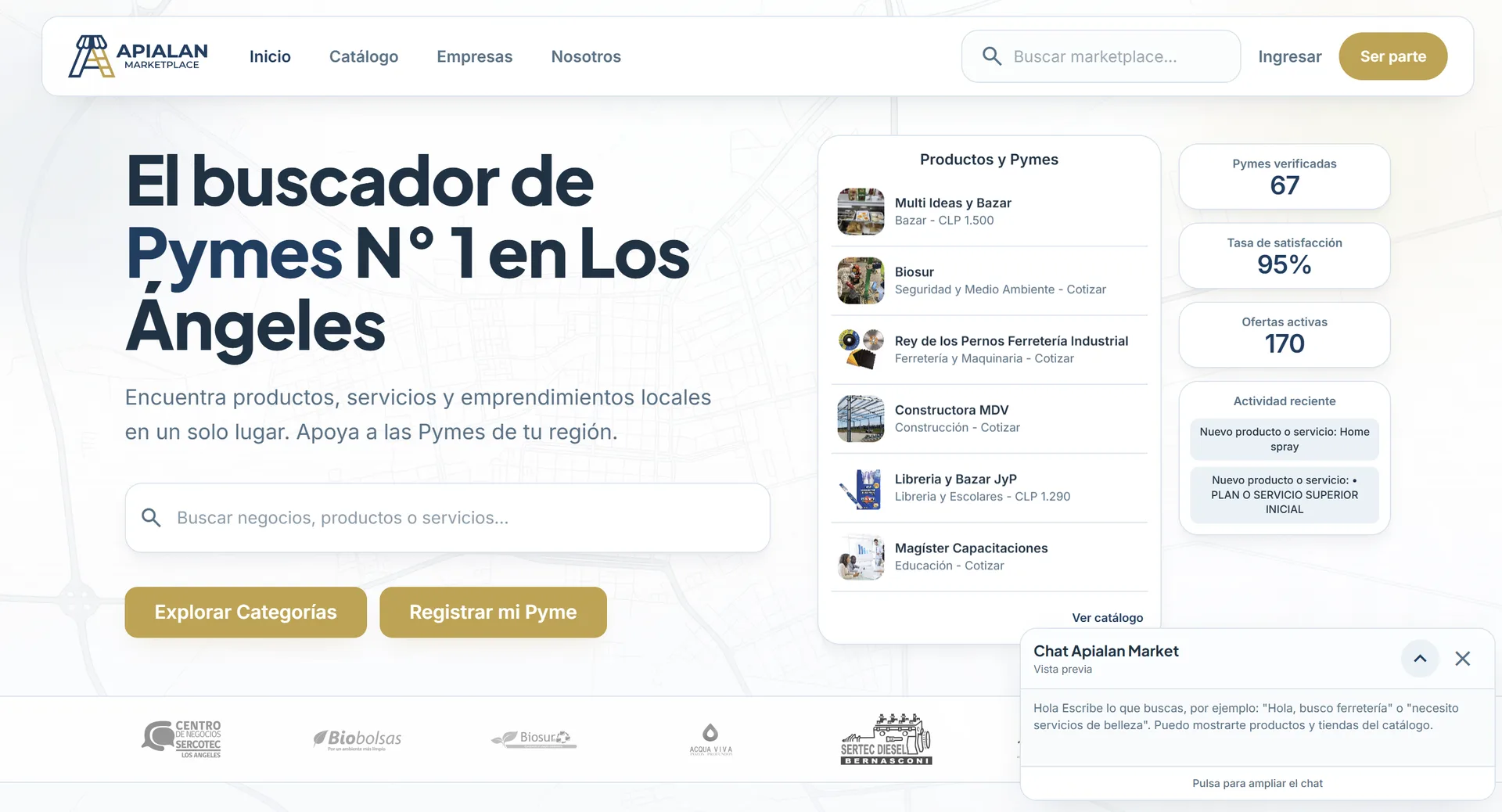Open the Multi Ideas y Bazar thumbnail
Viewport: 1502px width, 812px height.
click(x=861, y=211)
